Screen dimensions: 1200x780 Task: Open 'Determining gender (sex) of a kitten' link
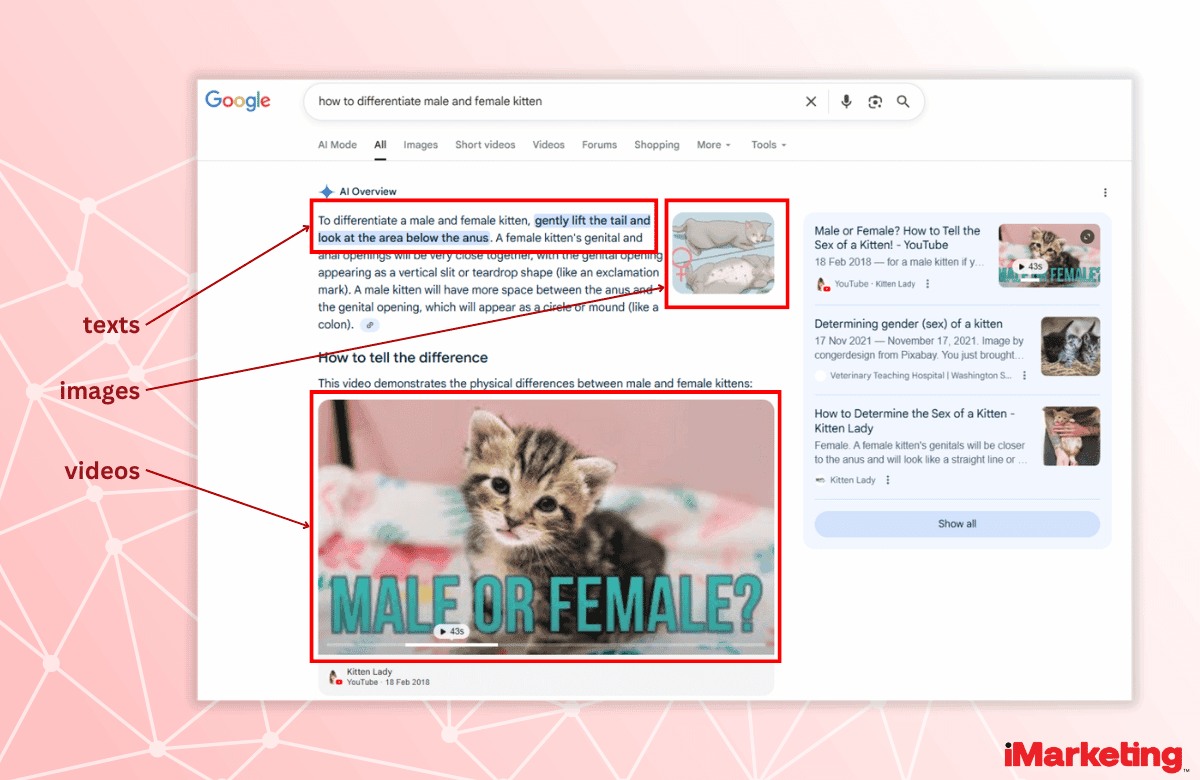pyautogui.click(x=908, y=324)
